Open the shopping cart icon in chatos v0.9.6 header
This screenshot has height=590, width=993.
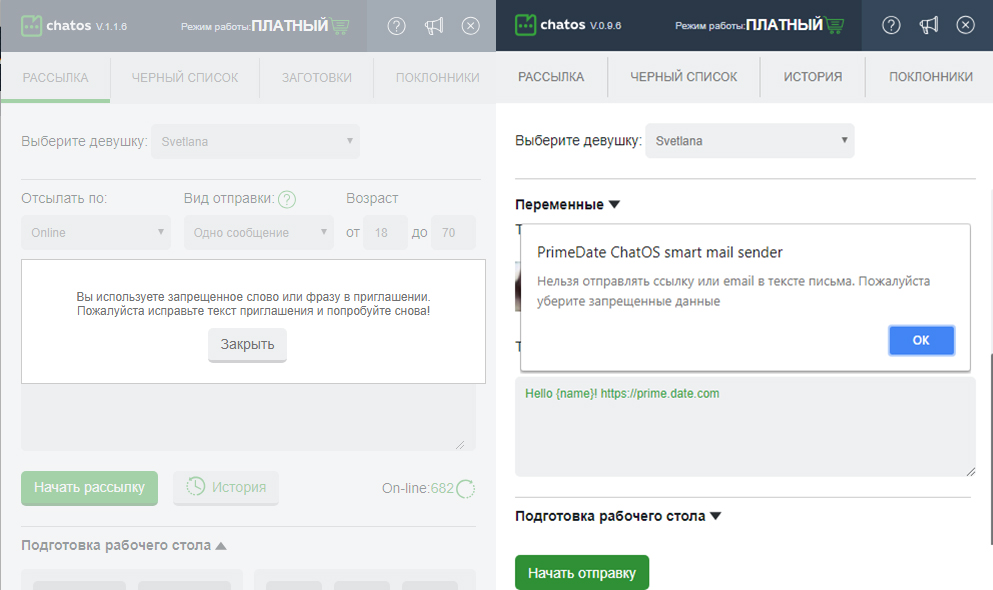[x=835, y=25]
